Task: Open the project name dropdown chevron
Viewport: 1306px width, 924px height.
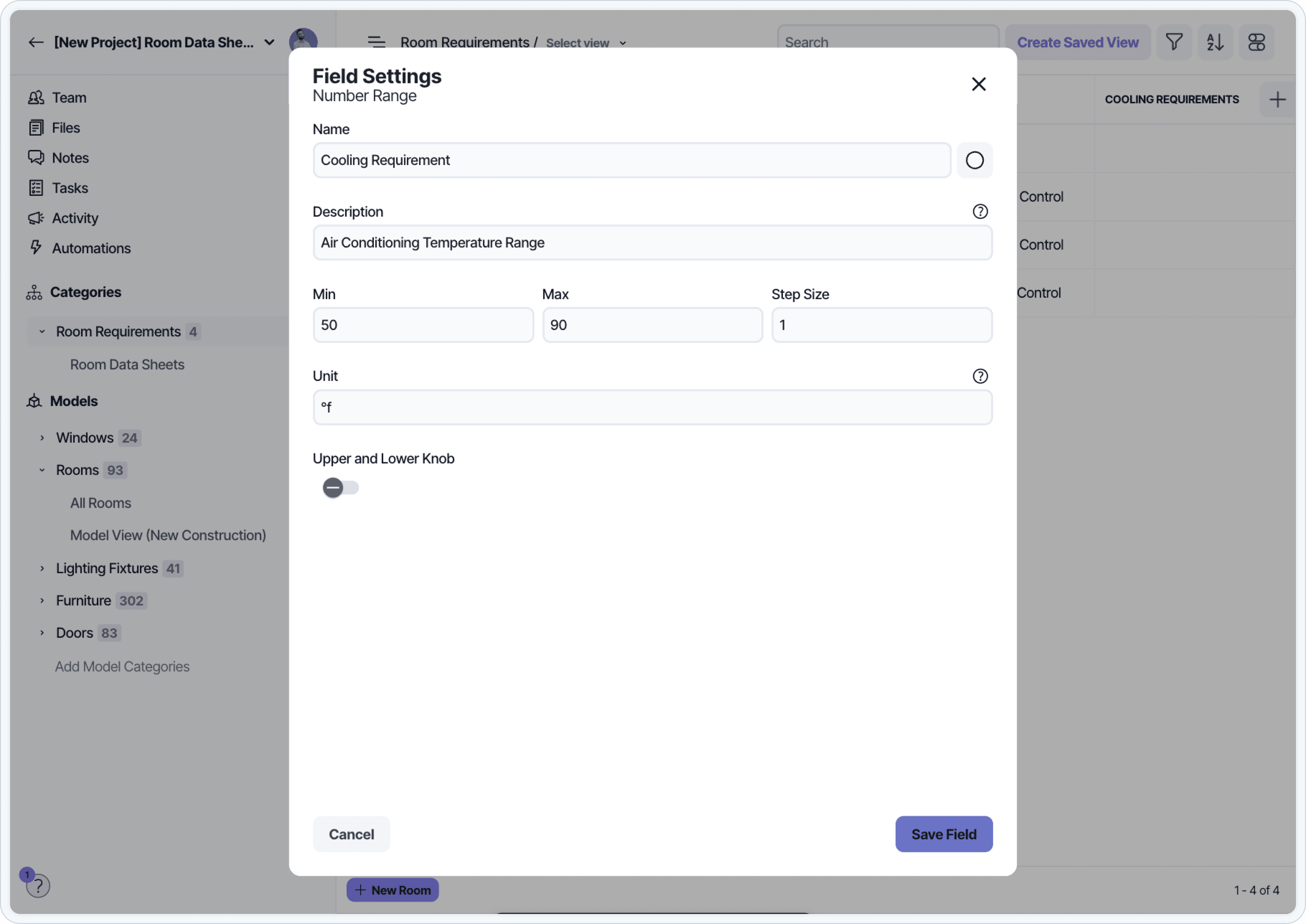Action: pos(269,42)
